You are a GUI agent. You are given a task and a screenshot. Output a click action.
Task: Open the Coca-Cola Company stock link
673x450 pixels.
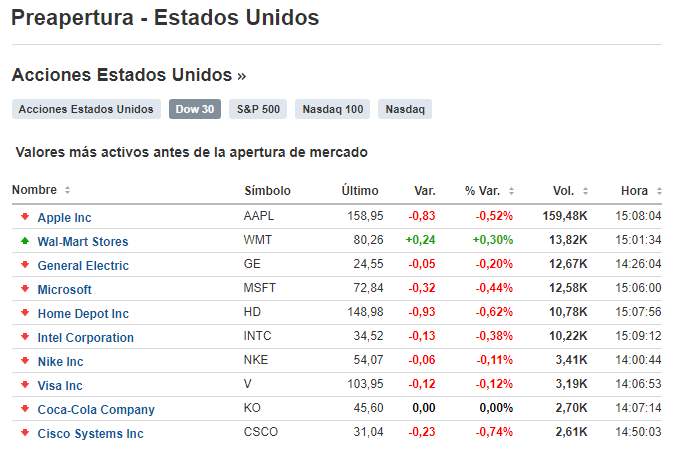[x=96, y=409]
